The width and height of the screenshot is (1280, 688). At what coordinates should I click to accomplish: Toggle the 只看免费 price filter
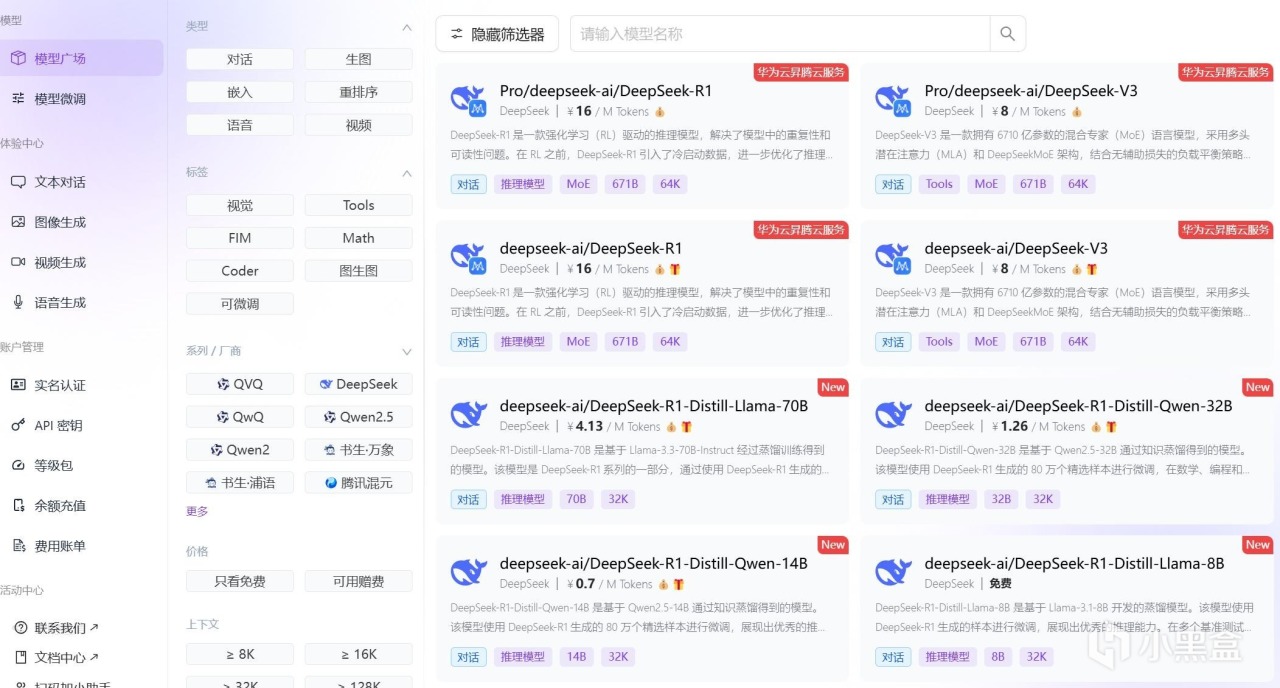click(240, 581)
